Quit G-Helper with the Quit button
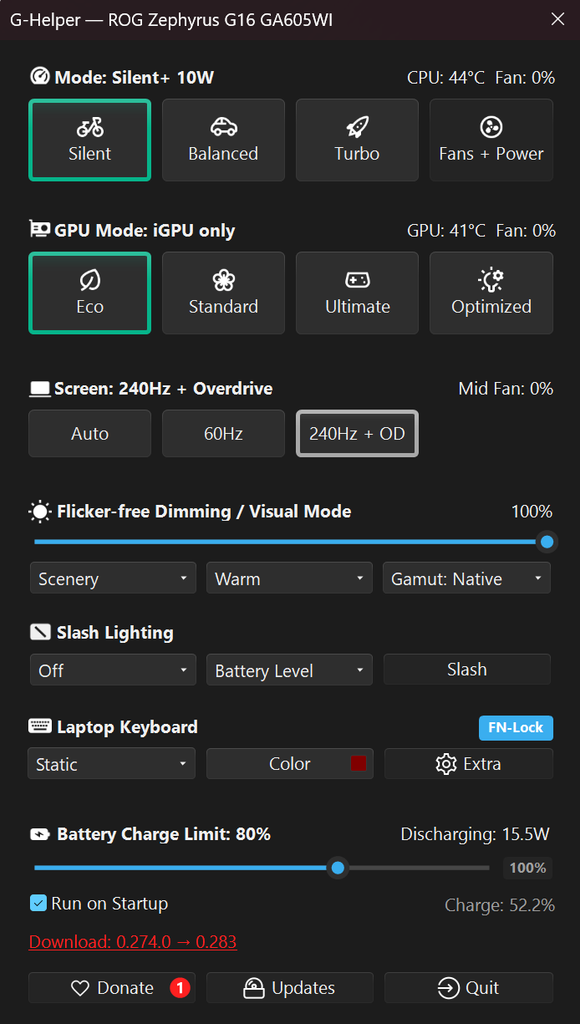 pyautogui.click(x=468, y=988)
